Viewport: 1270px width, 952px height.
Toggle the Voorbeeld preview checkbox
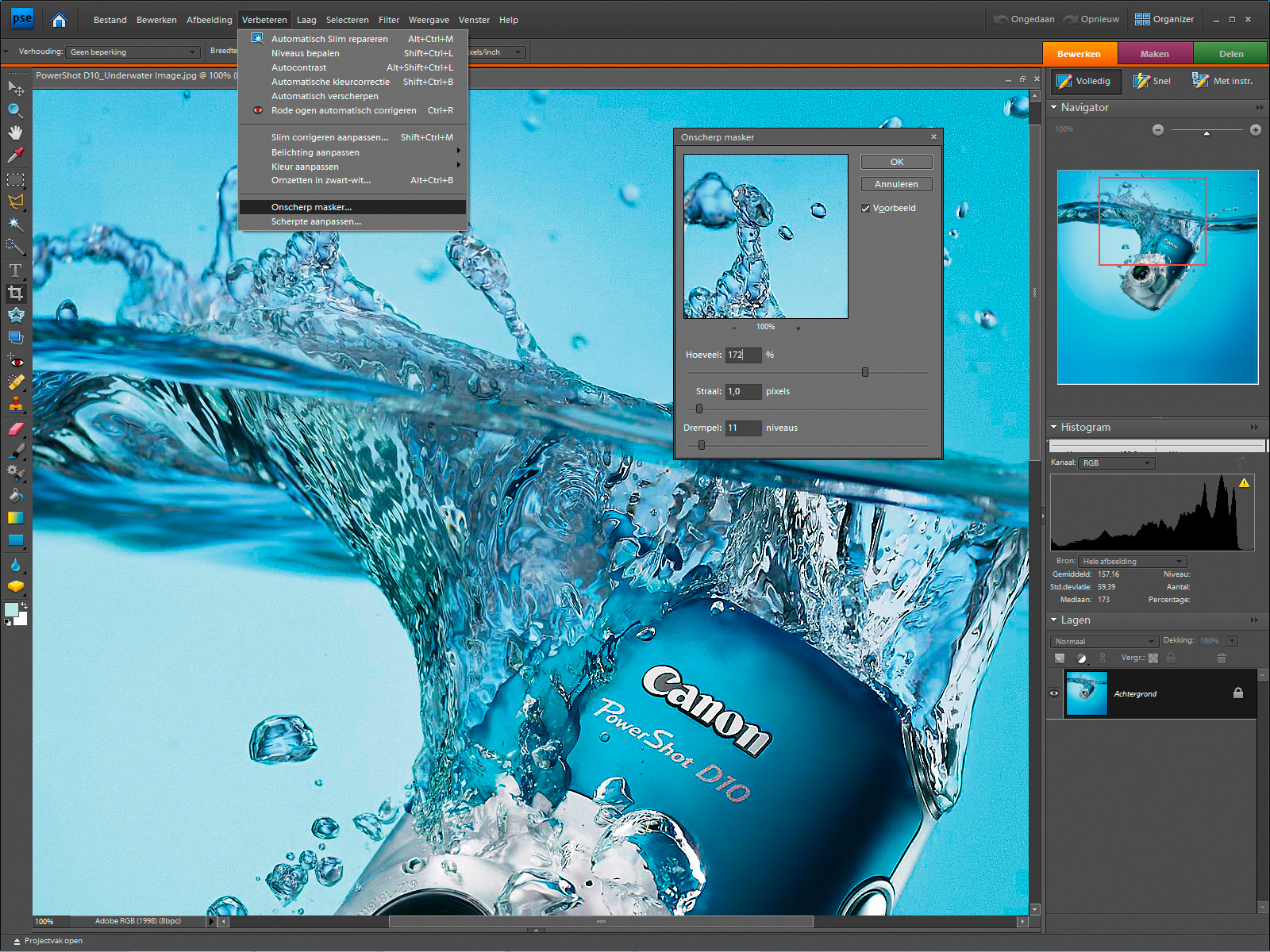click(865, 209)
